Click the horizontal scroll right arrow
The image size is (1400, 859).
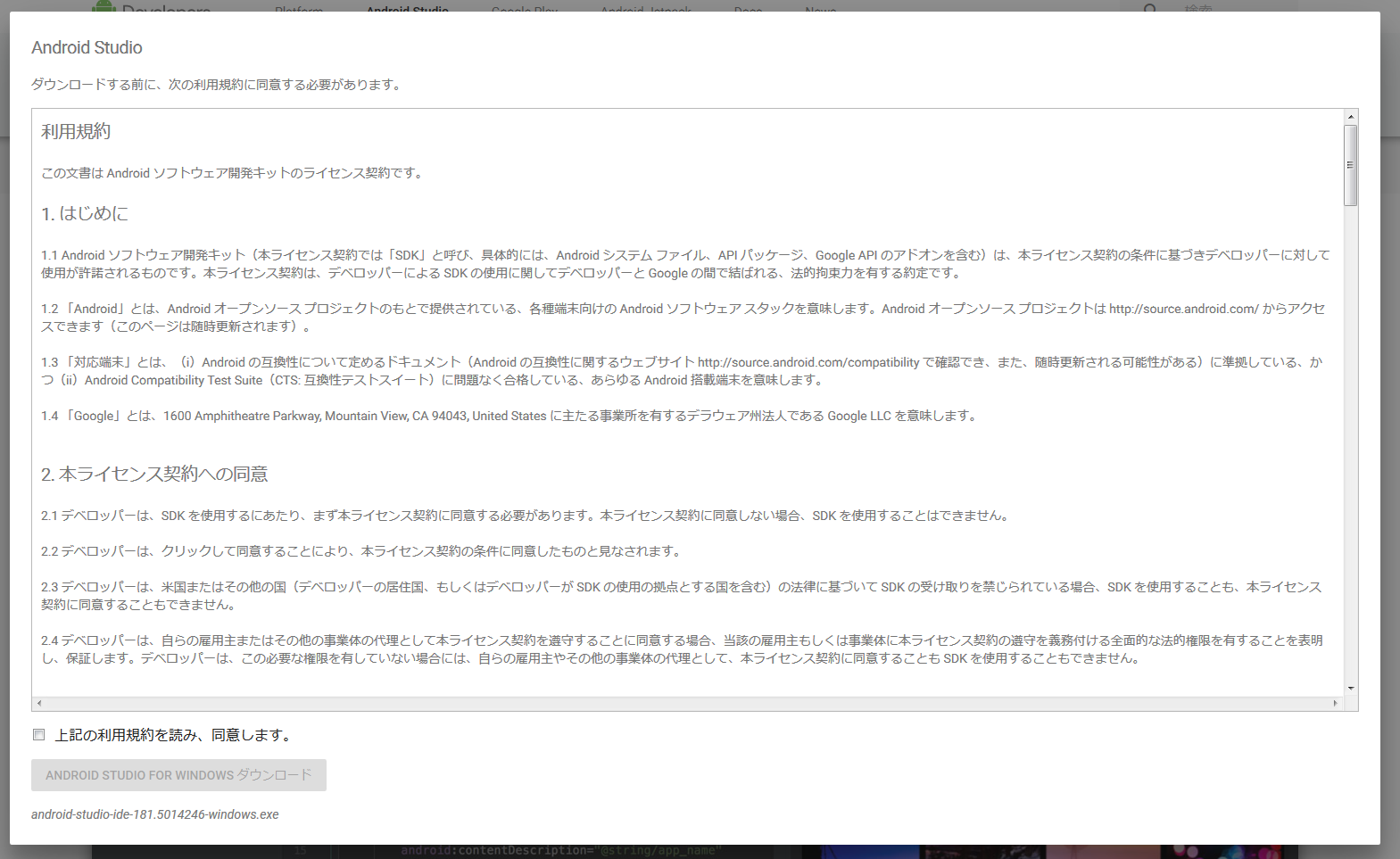coord(1336,704)
